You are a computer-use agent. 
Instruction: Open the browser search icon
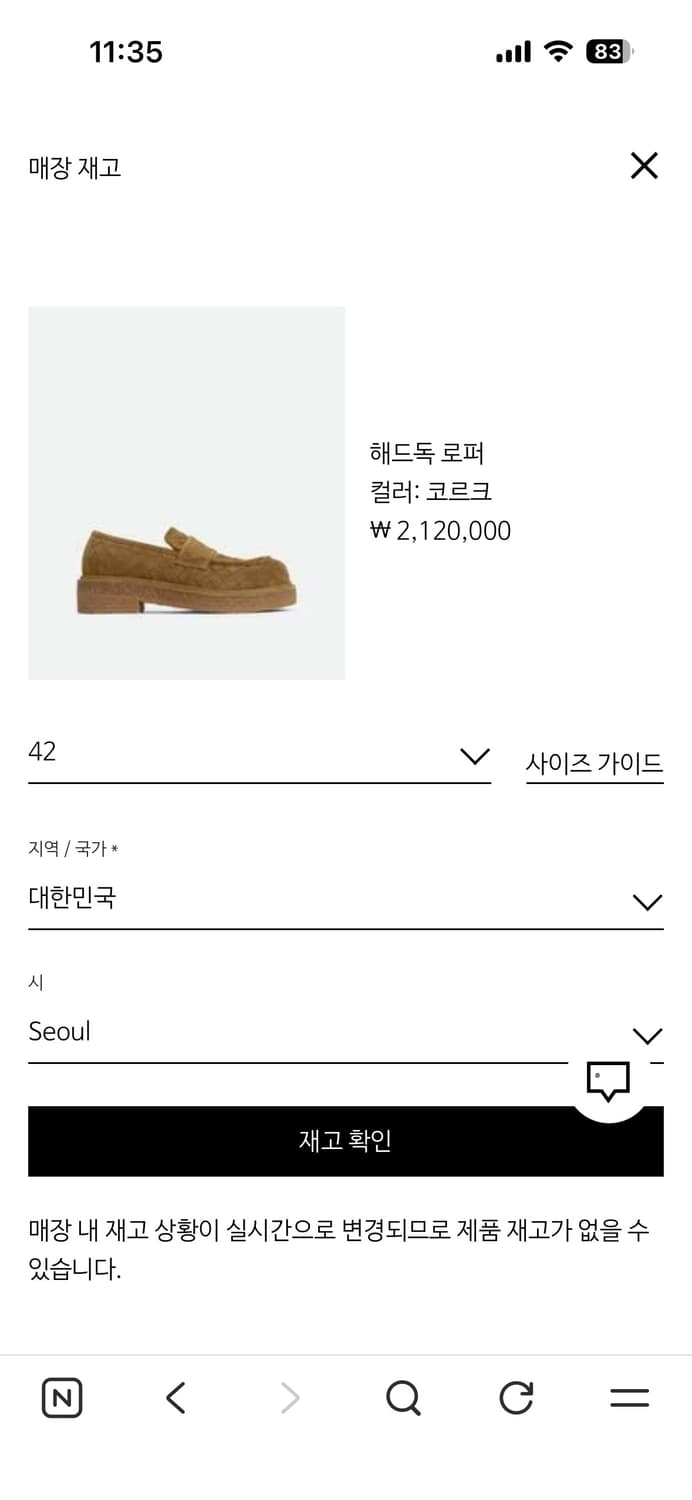[402, 1397]
